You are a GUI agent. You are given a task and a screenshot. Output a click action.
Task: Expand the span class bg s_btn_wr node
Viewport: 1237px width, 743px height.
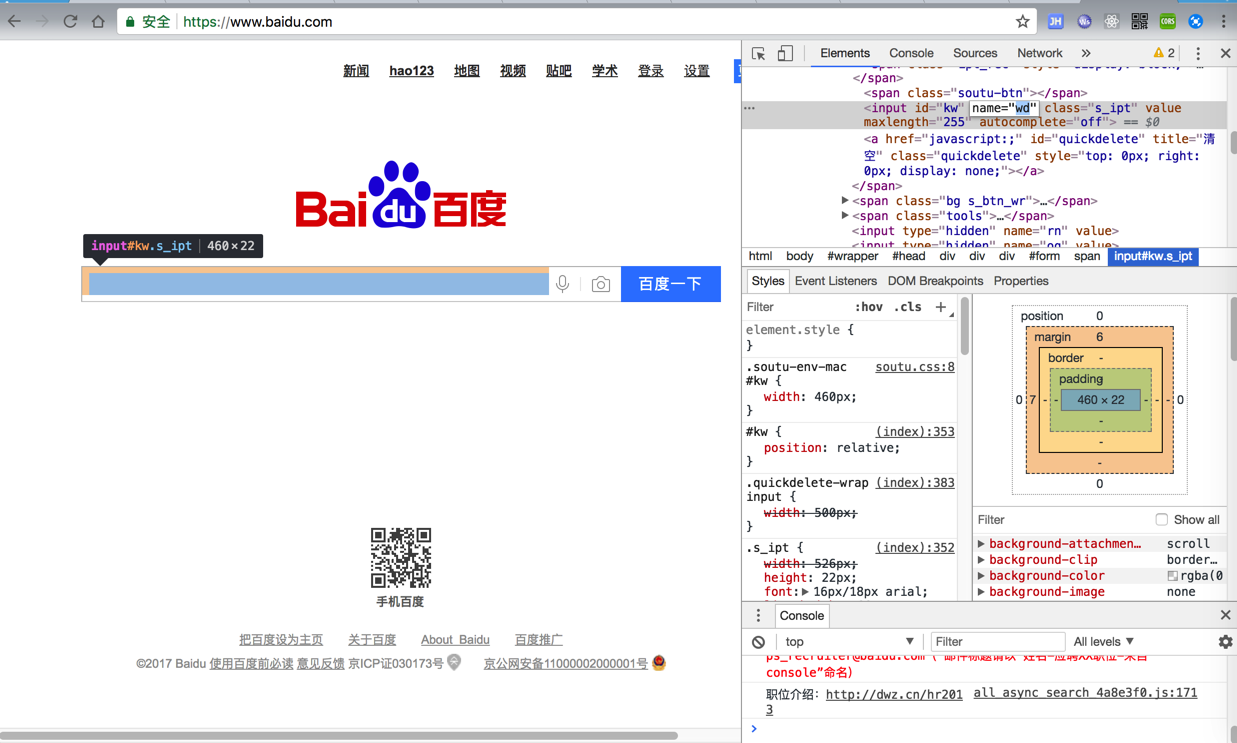(846, 201)
